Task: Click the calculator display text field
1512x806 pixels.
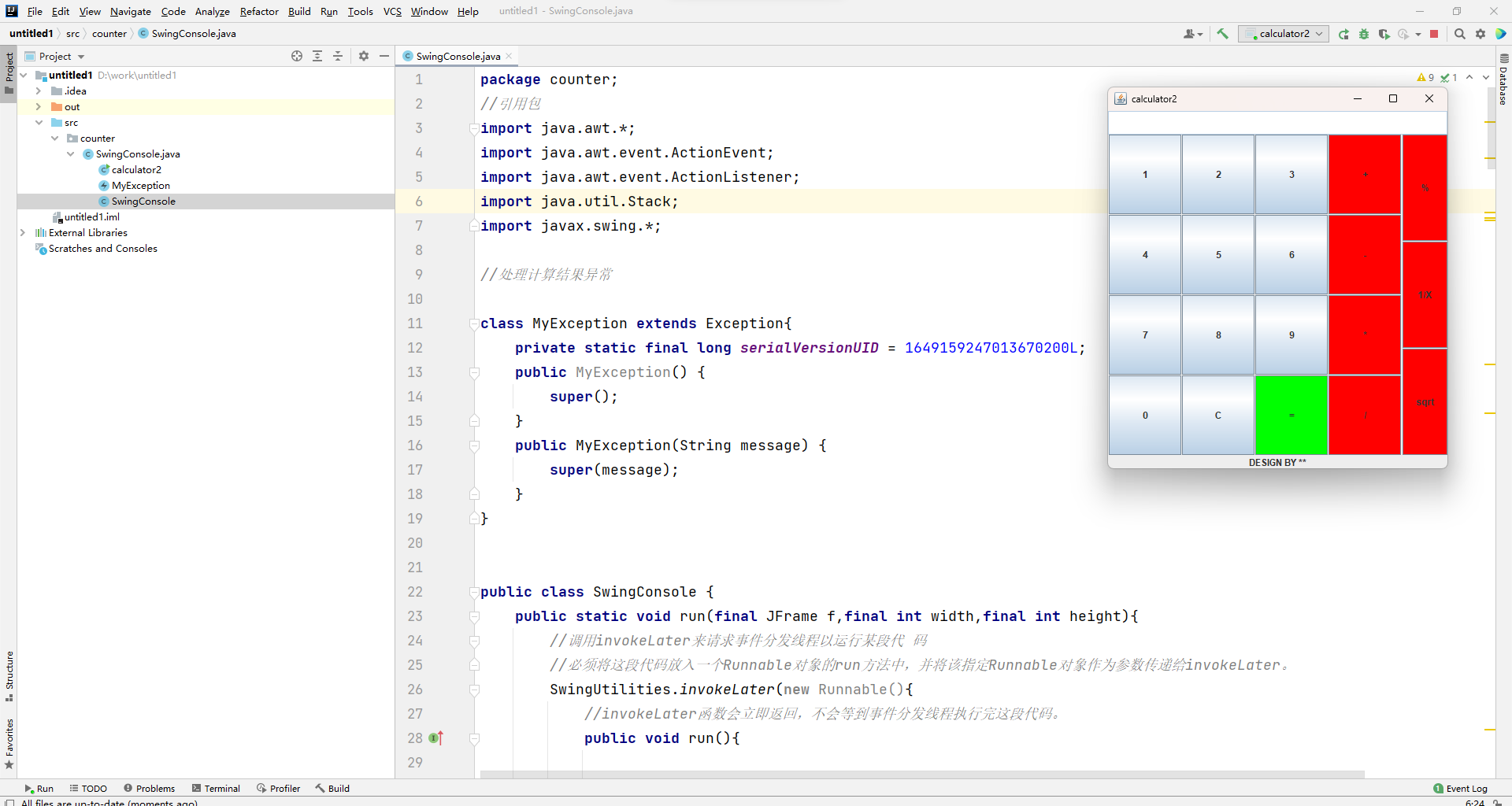Action: tap(1277, 123)
